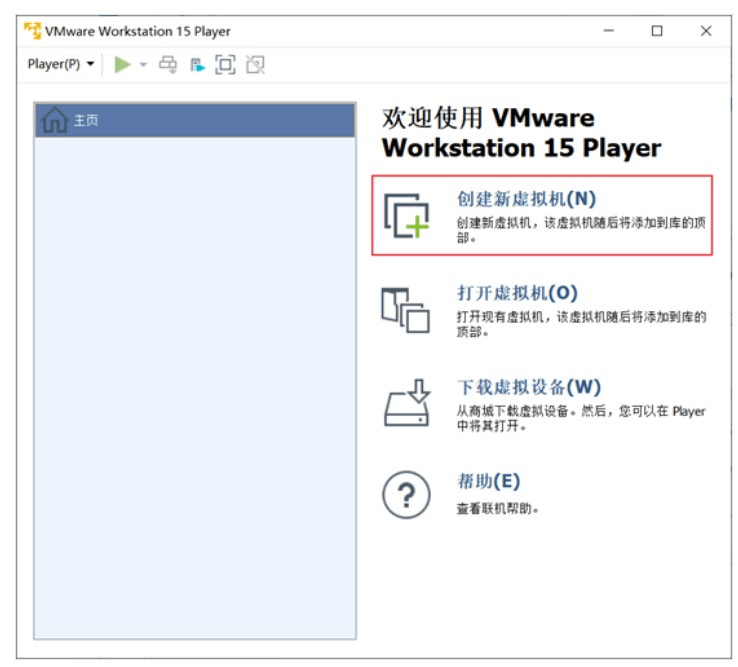Maximize the VMware Player window
Screen dimensions: 738x667
tap(657, 31)
